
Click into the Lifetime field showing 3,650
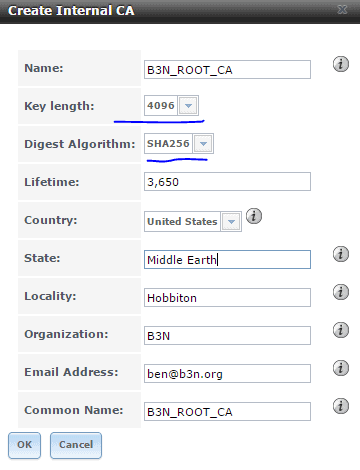pyautogui.click(x=227, y=182)
